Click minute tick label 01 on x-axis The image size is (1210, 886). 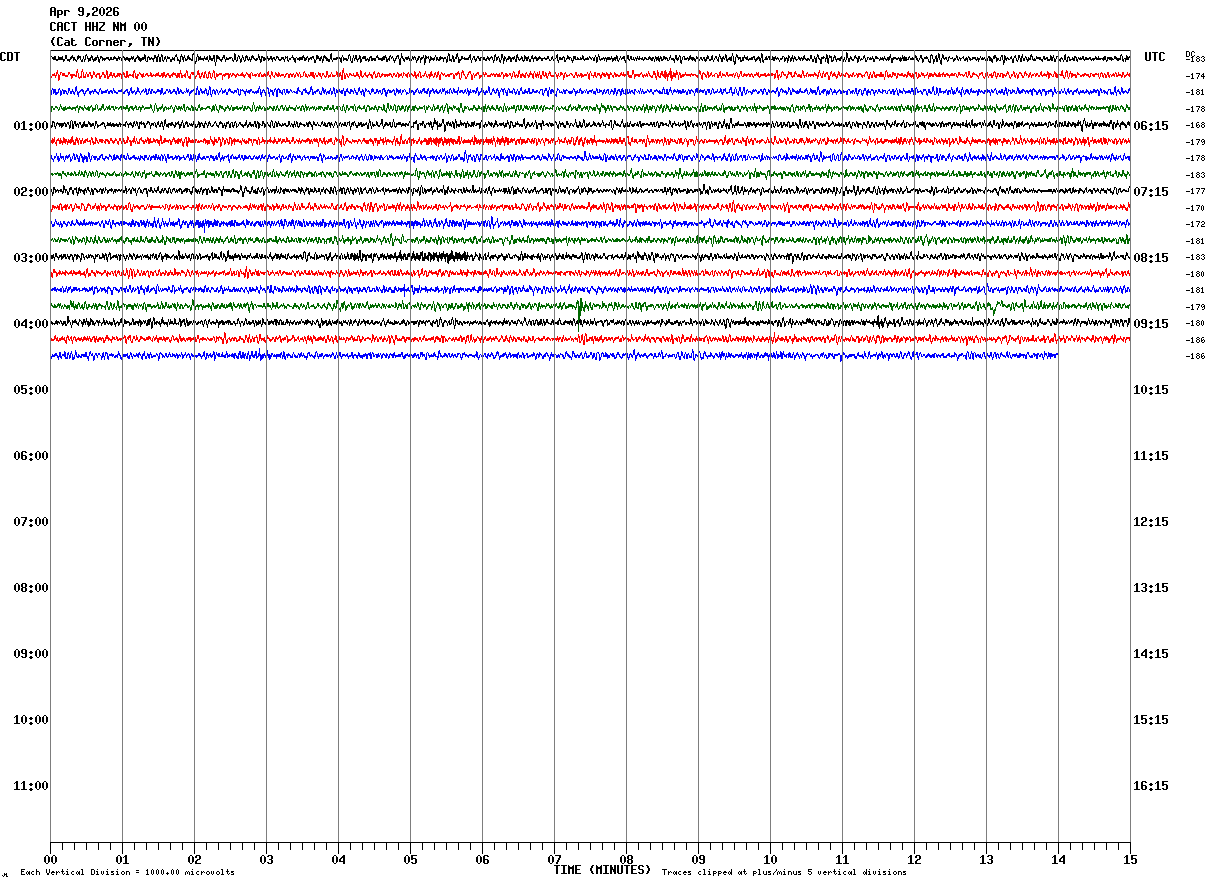point(122,859)
